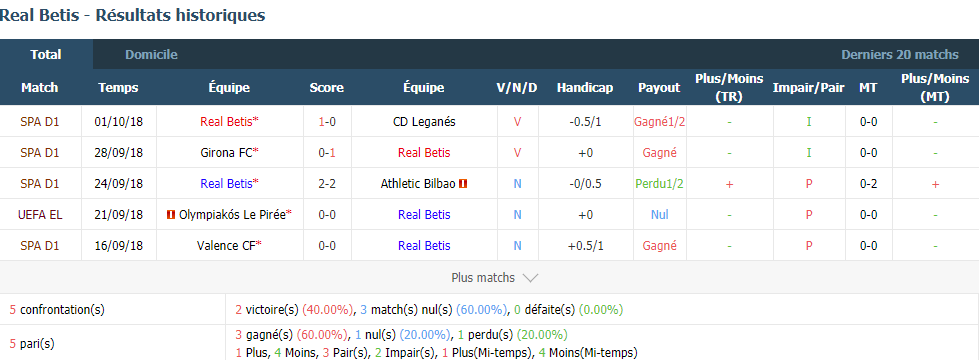979x360 pixels.
Task: Click the Athletic Bilbao team name
Action: [418, 184]
